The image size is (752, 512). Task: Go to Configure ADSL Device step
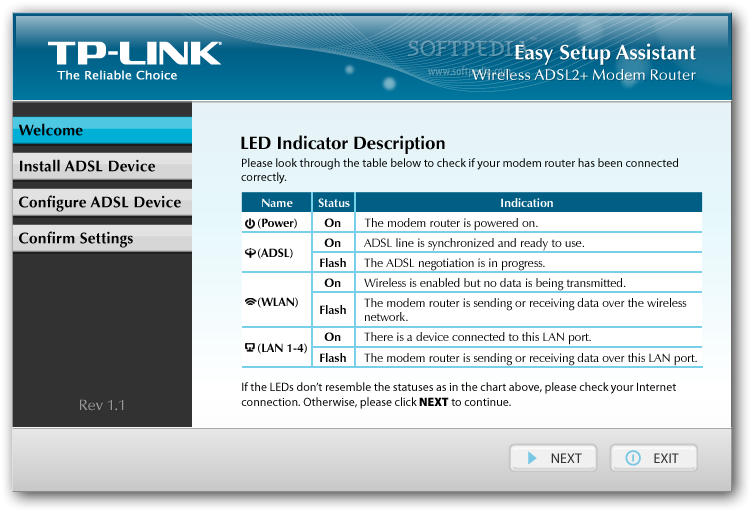102,202
